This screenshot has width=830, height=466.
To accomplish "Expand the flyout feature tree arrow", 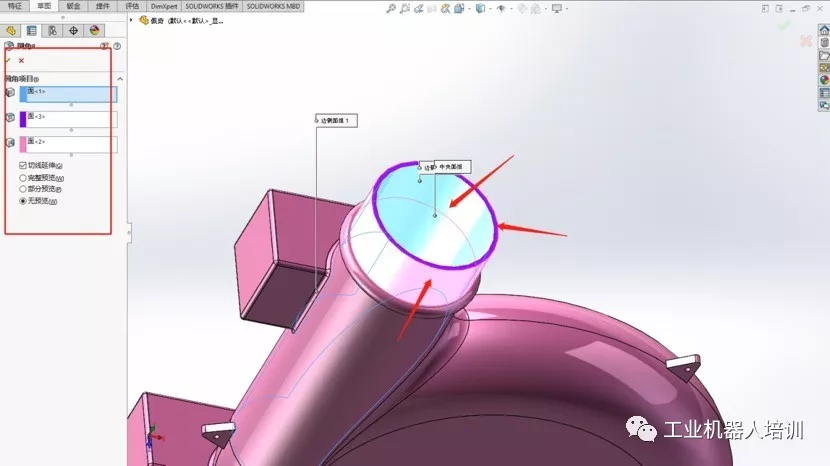I will [131, 20].
